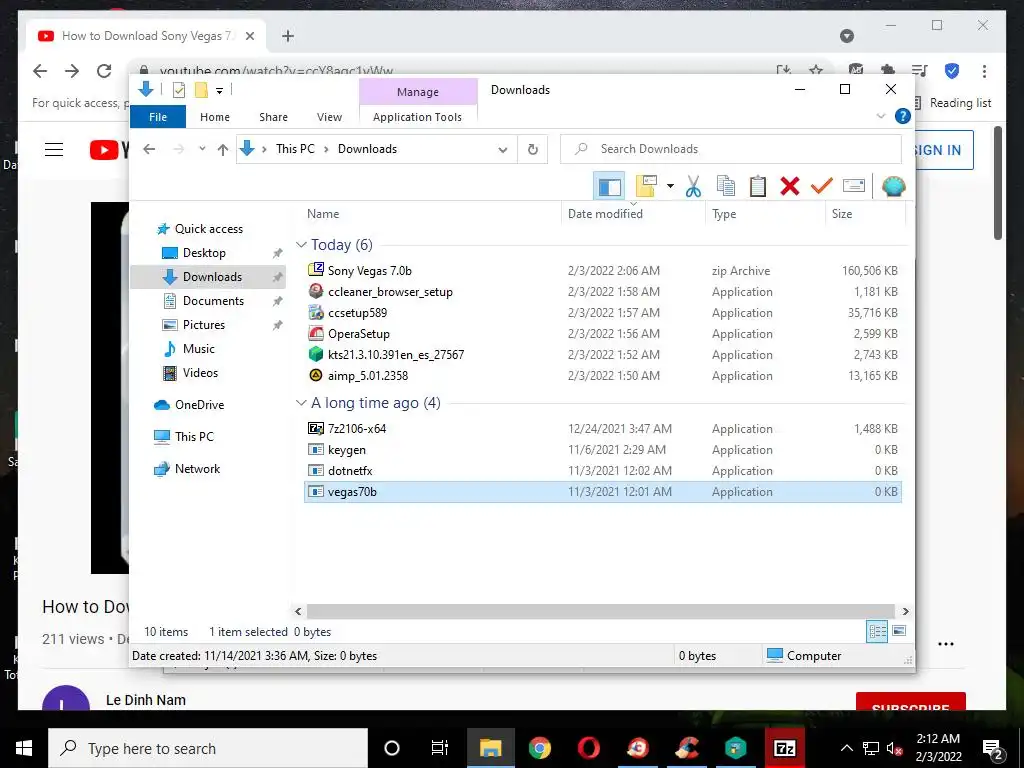
Task: Open the File ribbon tab
Action: [x=158, y=117]
